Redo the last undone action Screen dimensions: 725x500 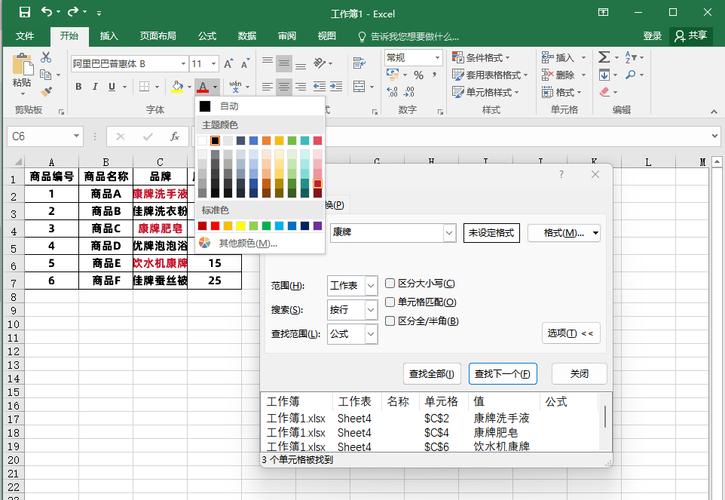(x=73, y=12)
